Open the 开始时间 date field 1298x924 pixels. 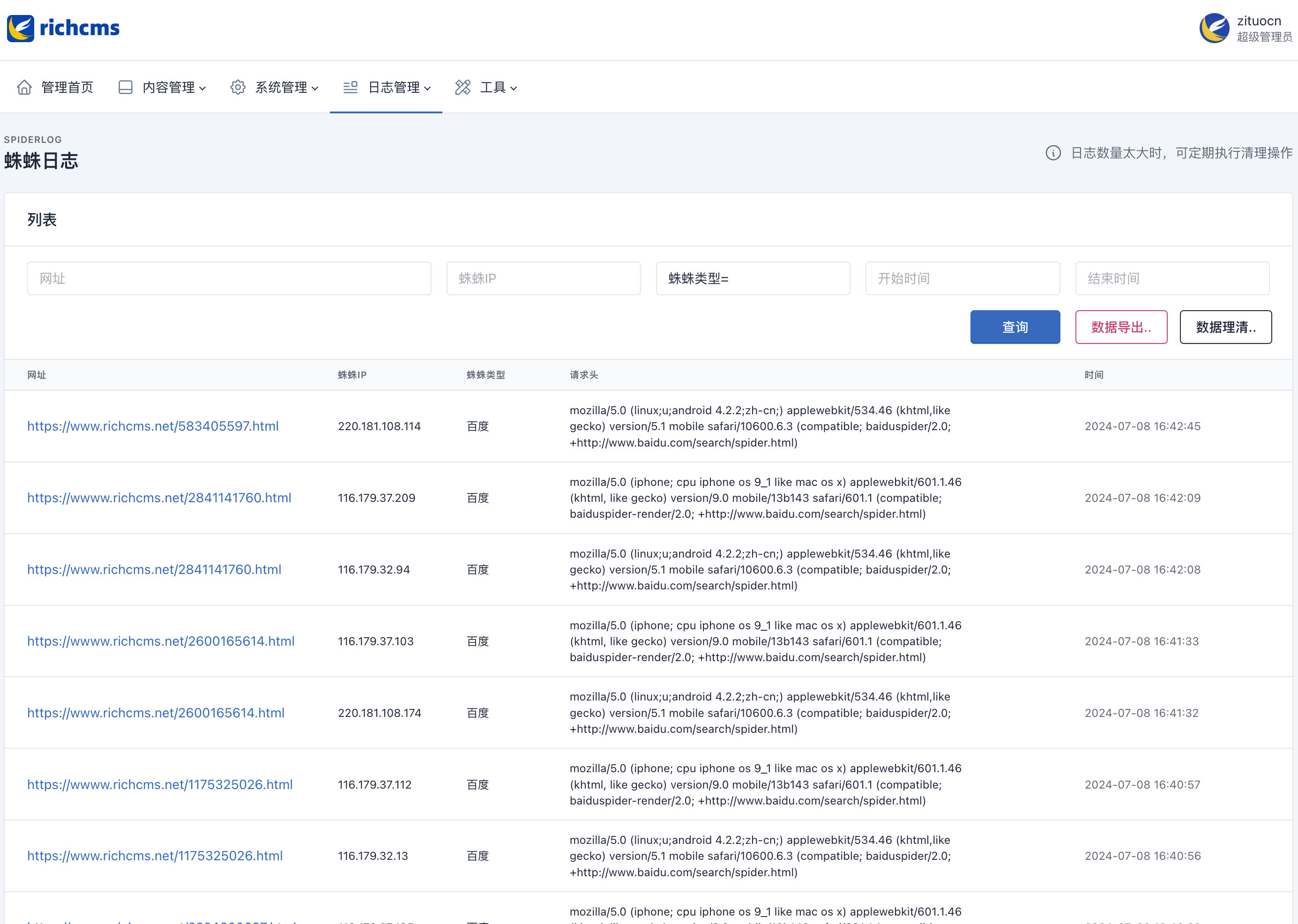(963, 278)
